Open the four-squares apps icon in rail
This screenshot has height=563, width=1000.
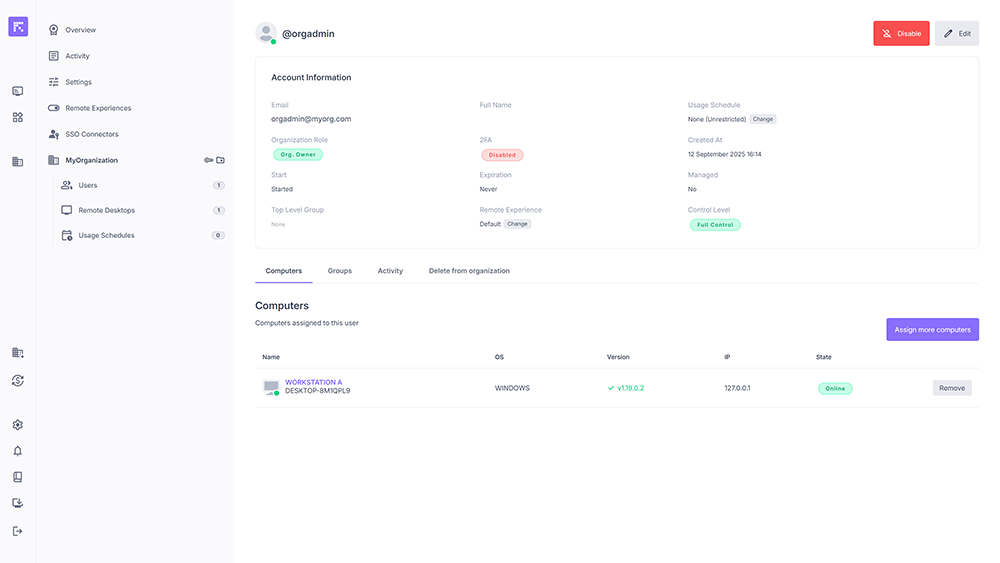pos(17,117)
